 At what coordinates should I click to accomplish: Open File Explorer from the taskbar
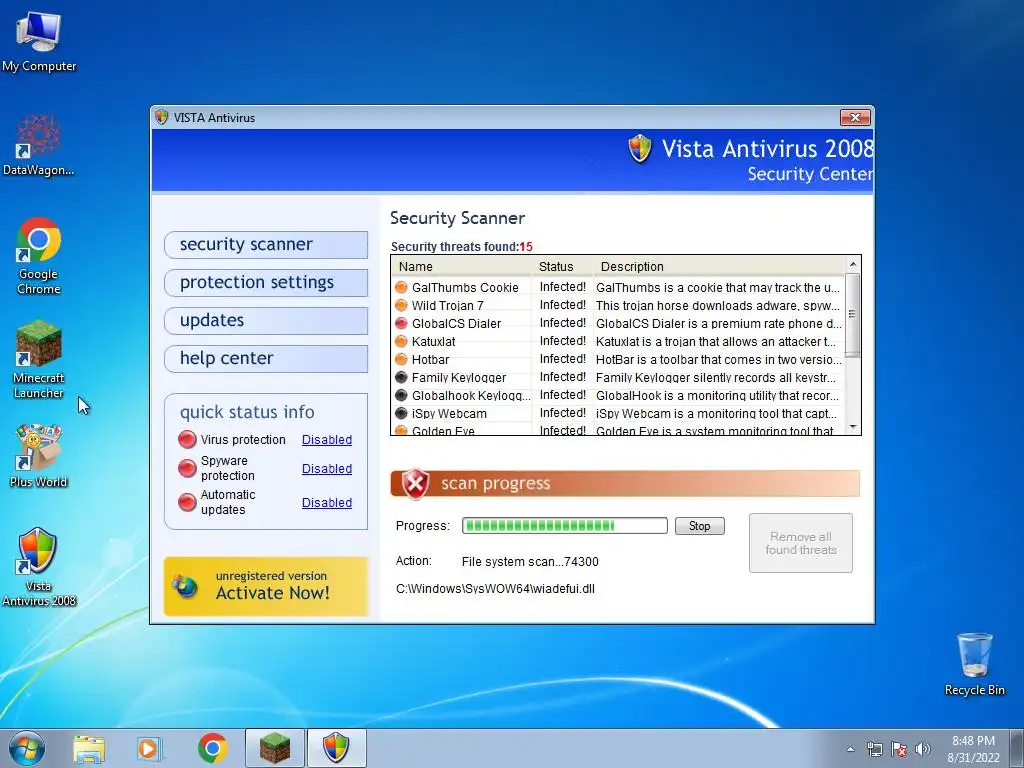pyautogui.click(x=89, y=748)
